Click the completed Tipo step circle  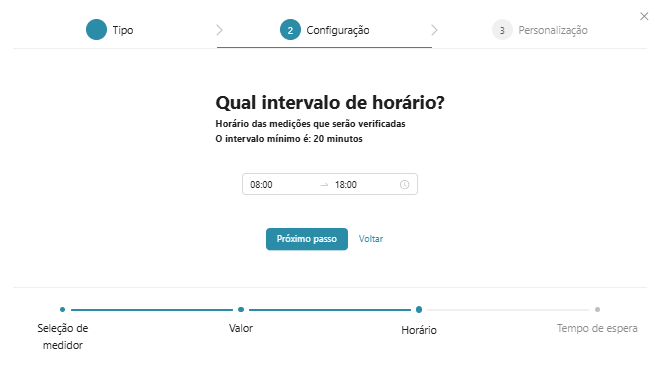pyautogui.click(x=96, y=30)
